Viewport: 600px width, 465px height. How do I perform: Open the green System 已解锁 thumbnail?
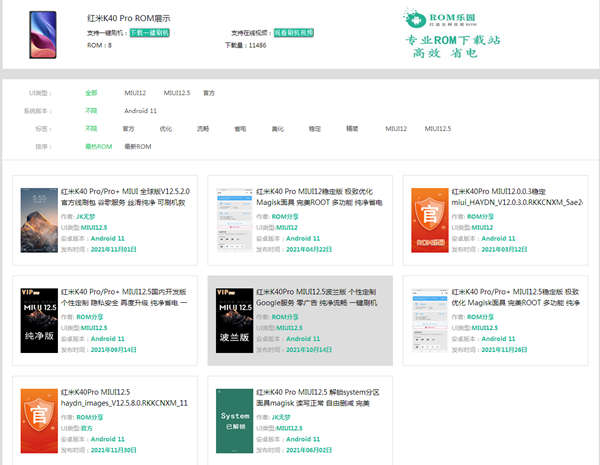point(235,421)
